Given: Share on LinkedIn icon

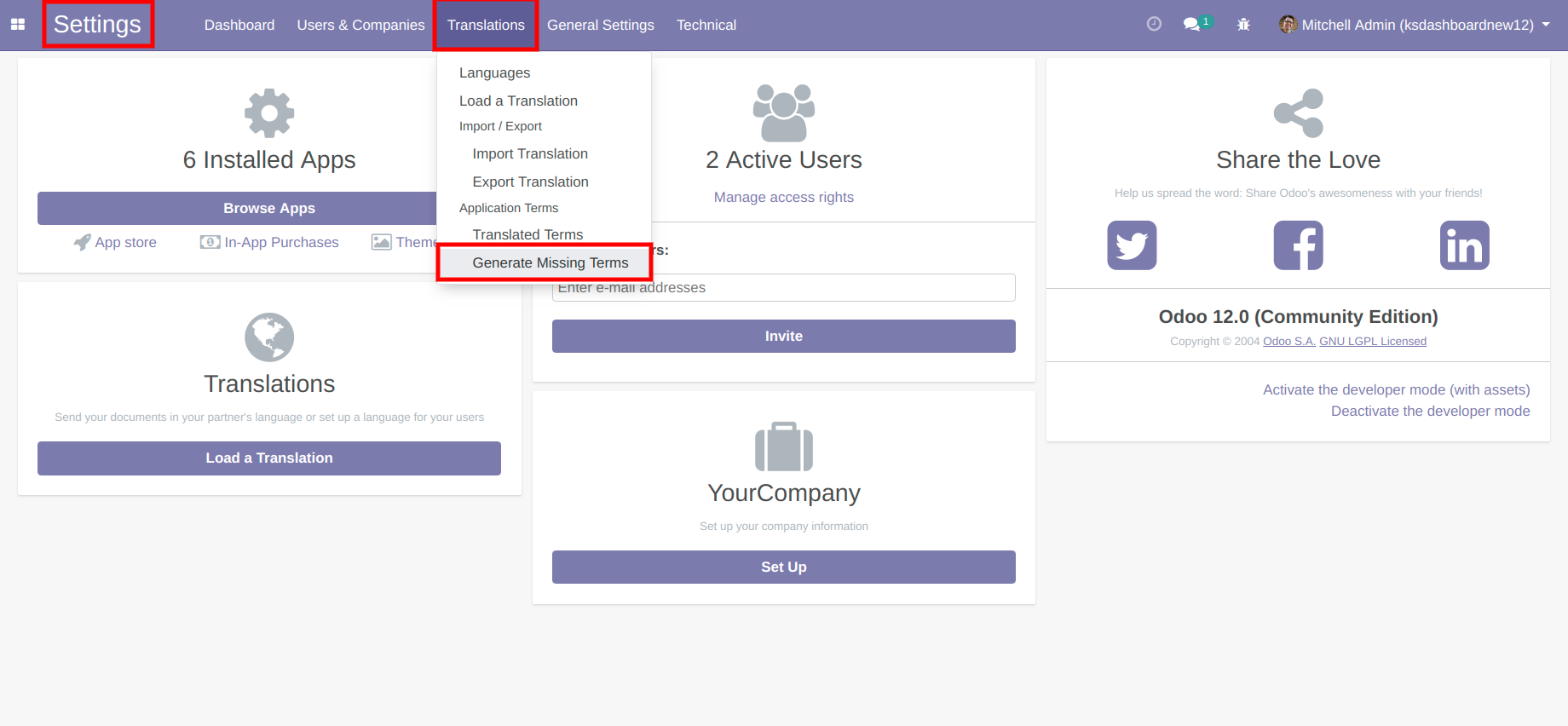Looking at the screenshot, I should point(1464,245).
